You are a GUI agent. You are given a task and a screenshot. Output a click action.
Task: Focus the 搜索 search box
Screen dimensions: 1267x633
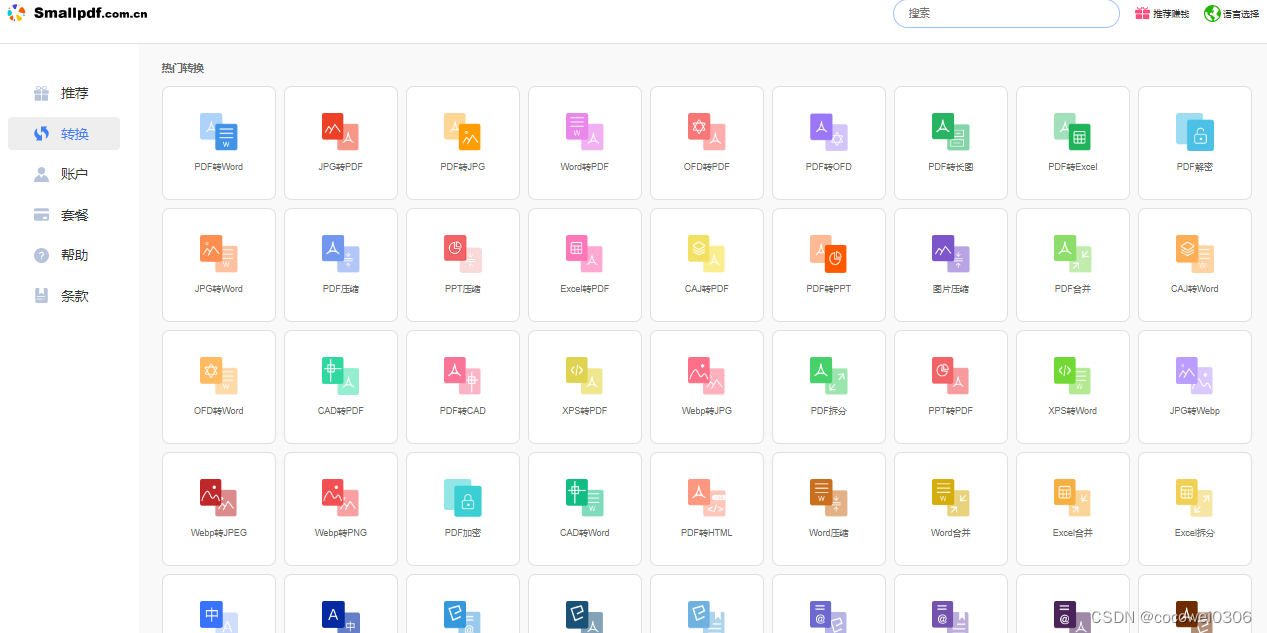click(x=1006, y=13)
